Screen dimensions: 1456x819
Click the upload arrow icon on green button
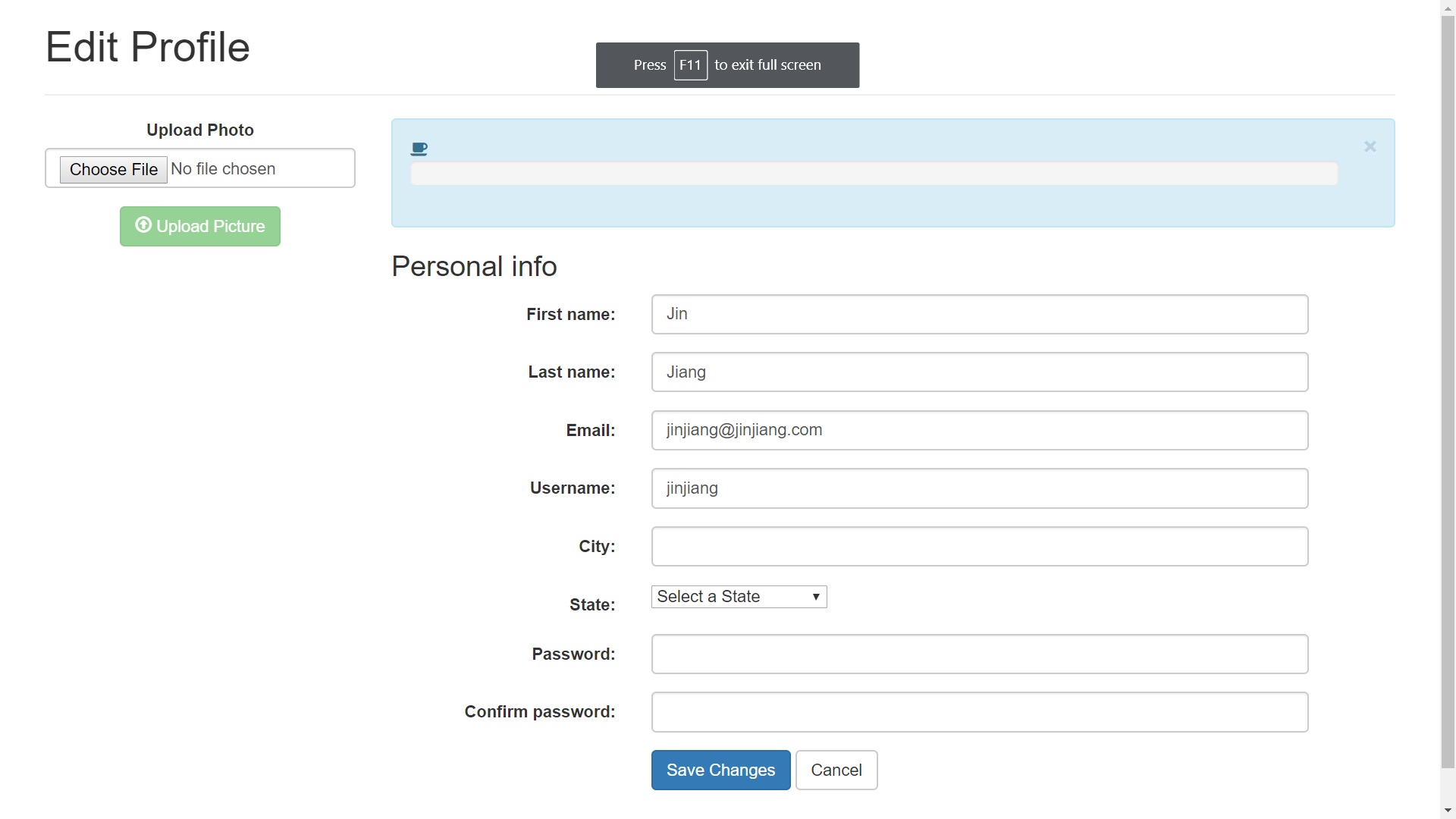pos(143,225)
